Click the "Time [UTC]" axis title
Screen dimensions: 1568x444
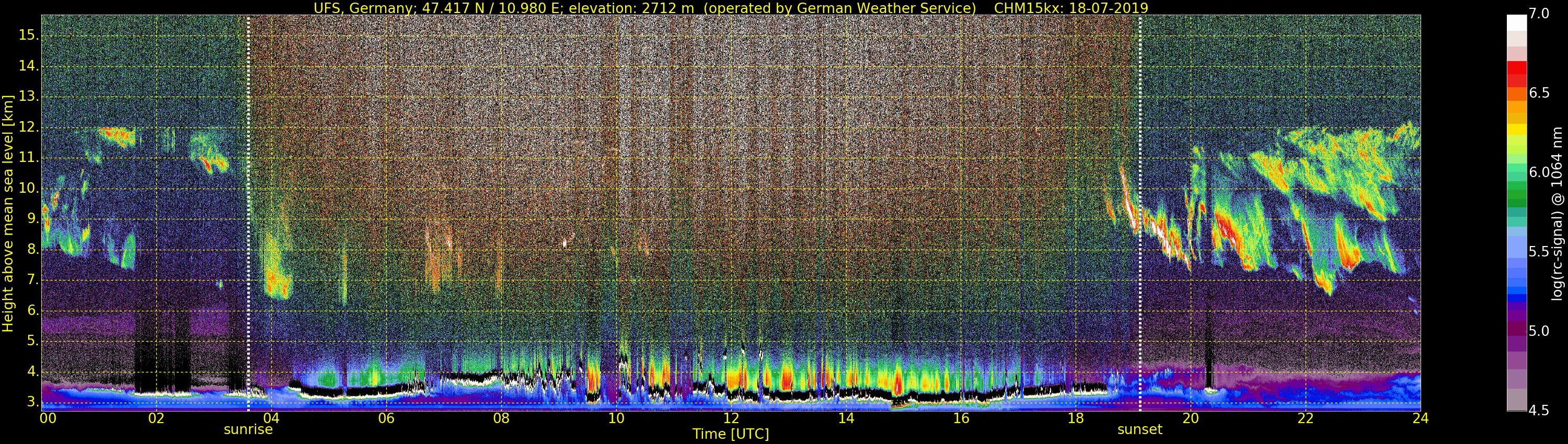coord(731,434)
